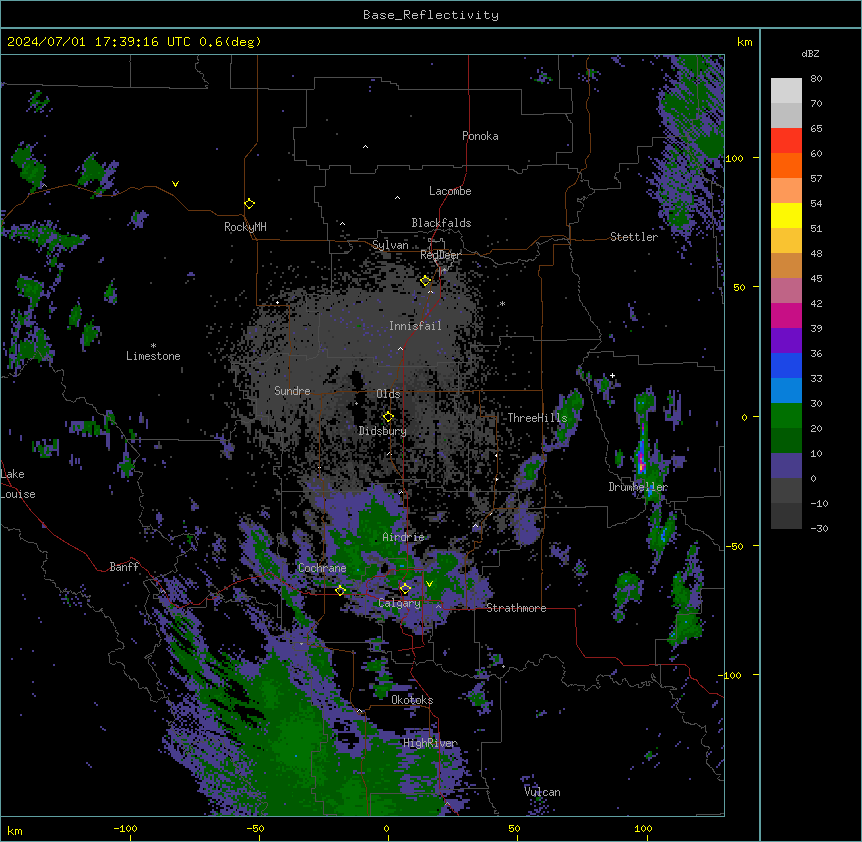Screen dimensions: 862x842
Task: Click the green echo southwest of ThreeHills
Action: [x=531, y=469]
